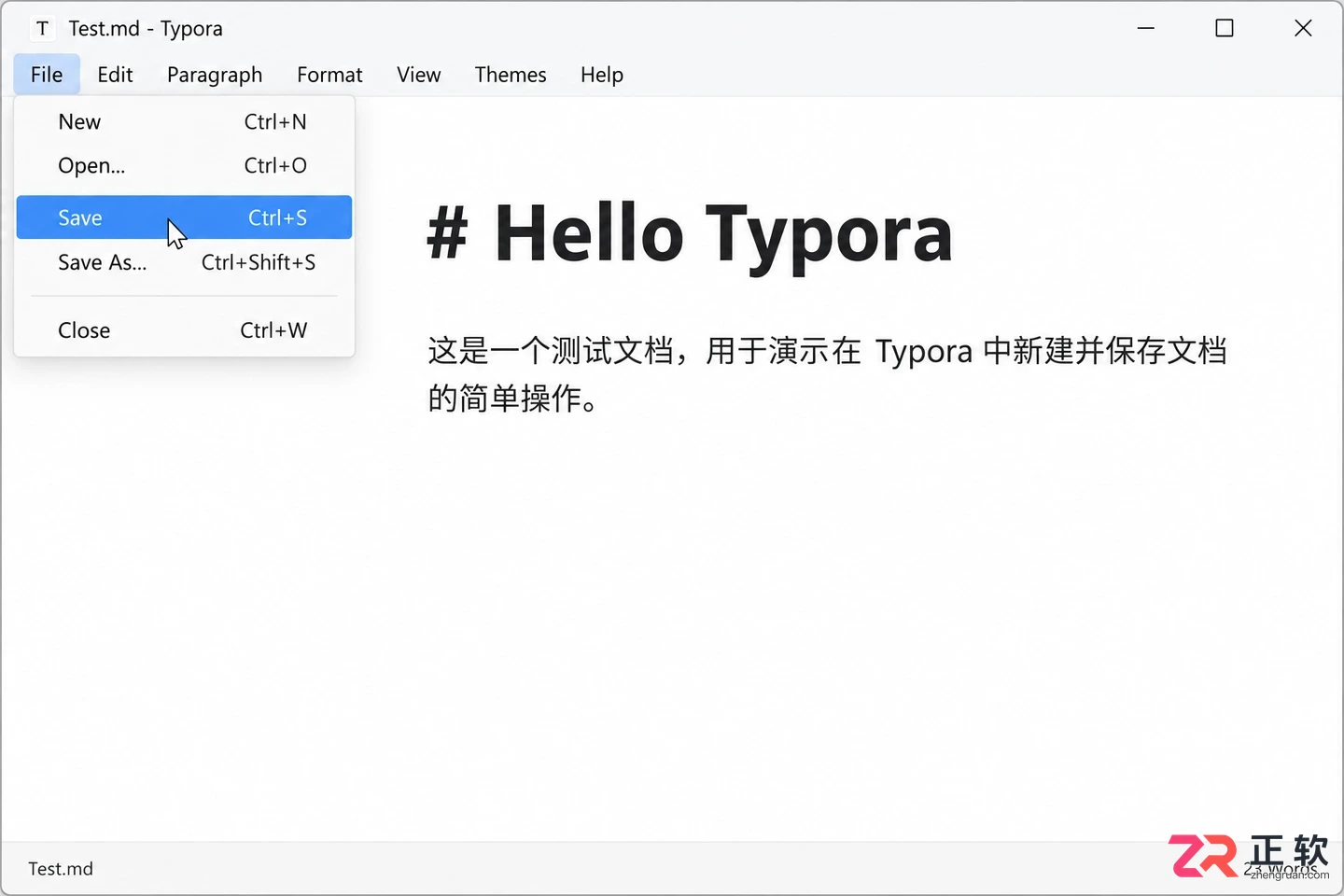Screen dimensions: 1344x896
Task: Open the Format menu
Action: [x=329, y=75]
